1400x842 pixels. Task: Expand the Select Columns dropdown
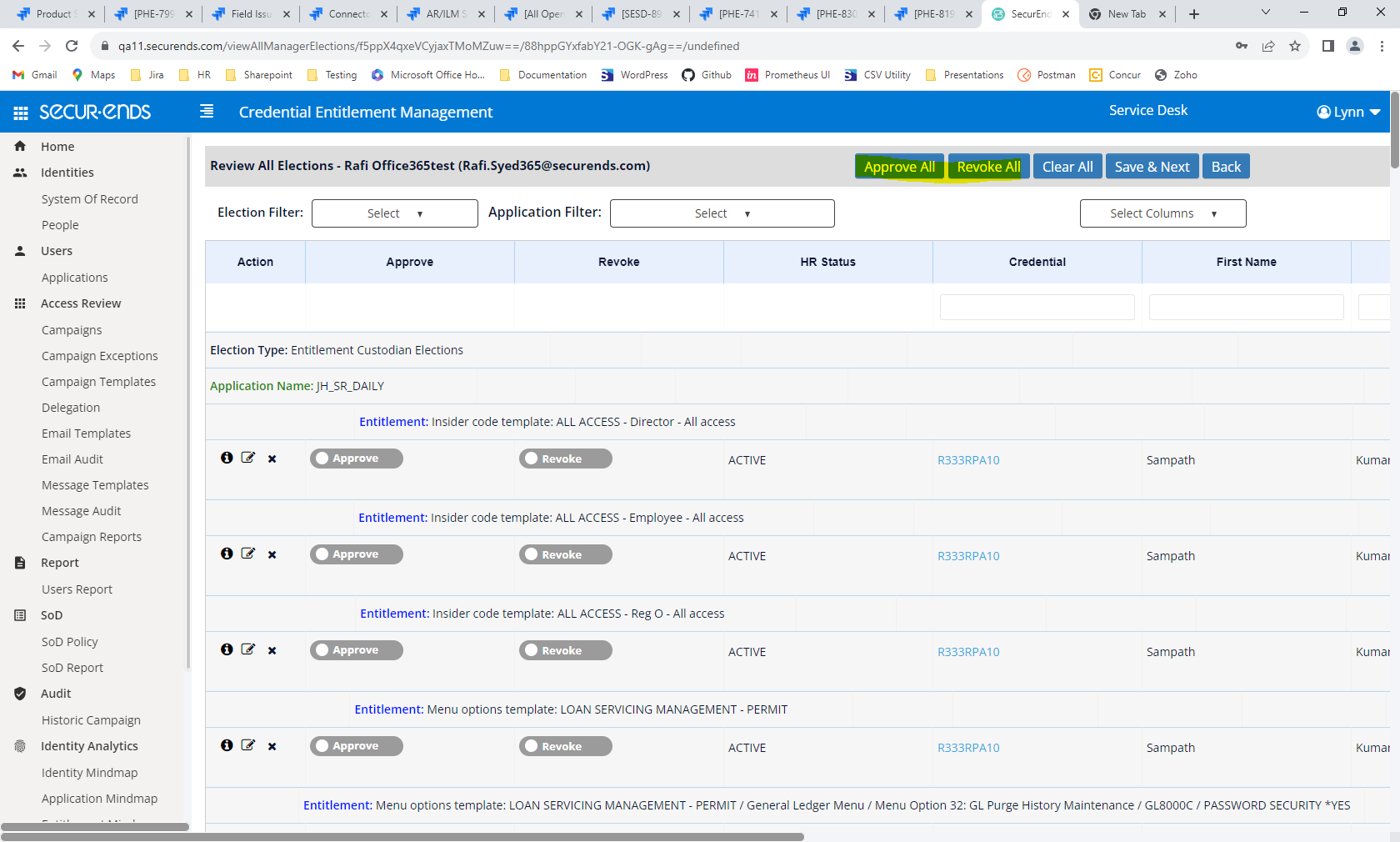coord(1162,213)
